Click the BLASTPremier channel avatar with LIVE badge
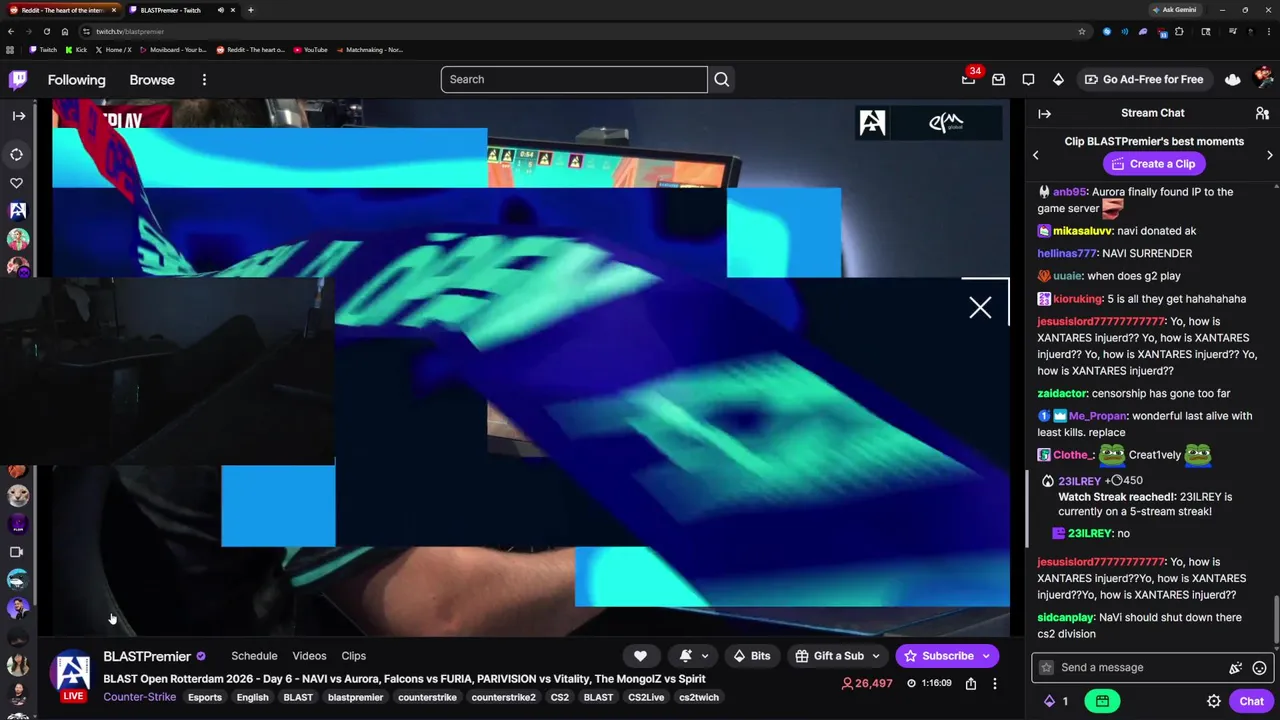Screen dimensions: 1280x720 [72, 676]
